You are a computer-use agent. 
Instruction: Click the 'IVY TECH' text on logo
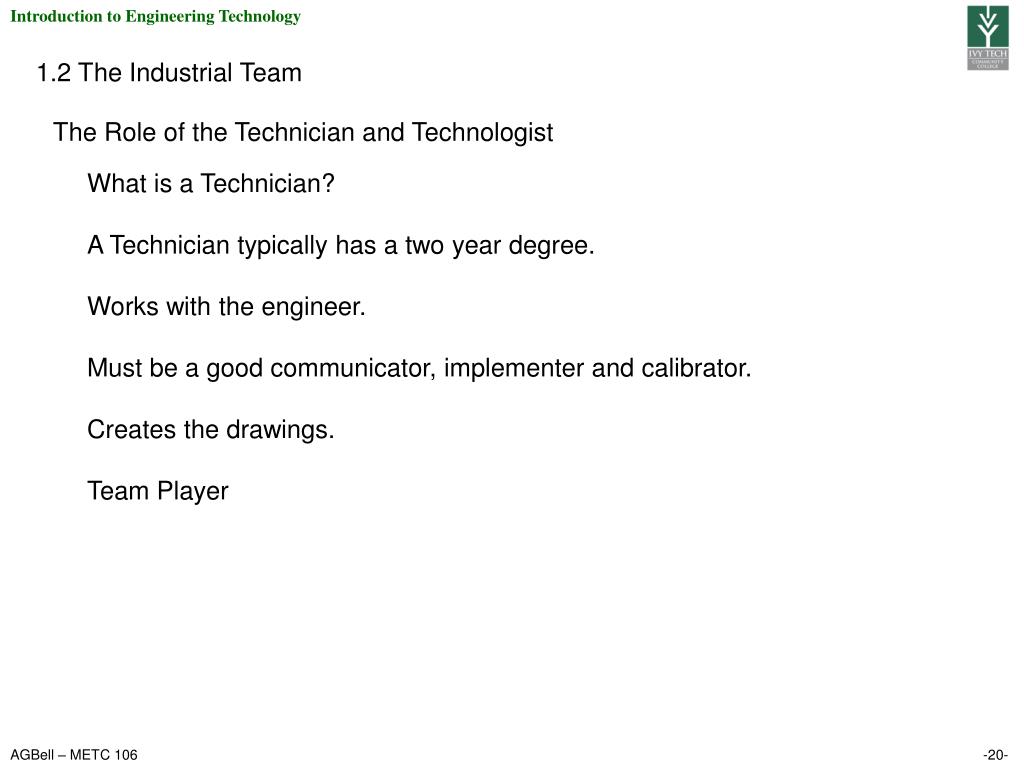coord(987,53)
